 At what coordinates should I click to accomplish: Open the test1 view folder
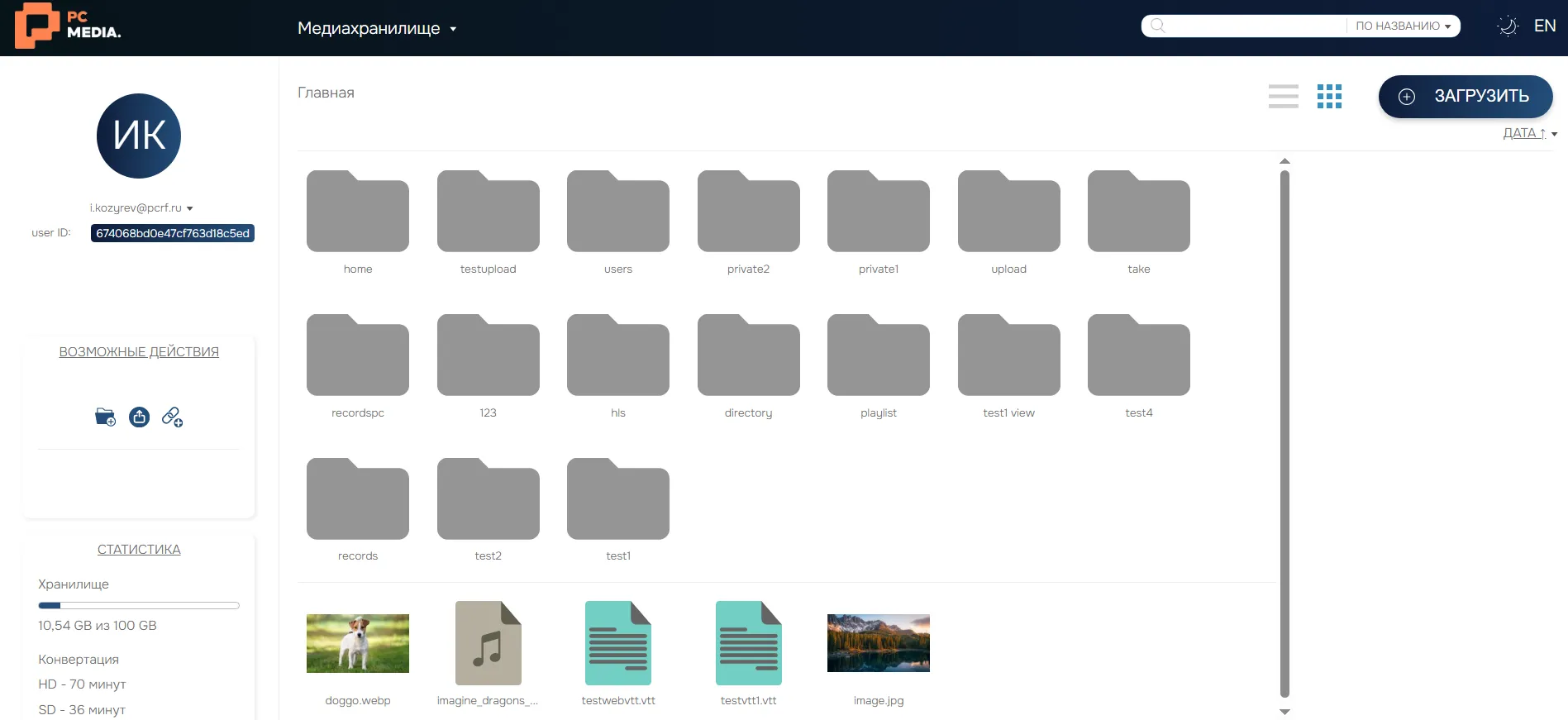1008,355
